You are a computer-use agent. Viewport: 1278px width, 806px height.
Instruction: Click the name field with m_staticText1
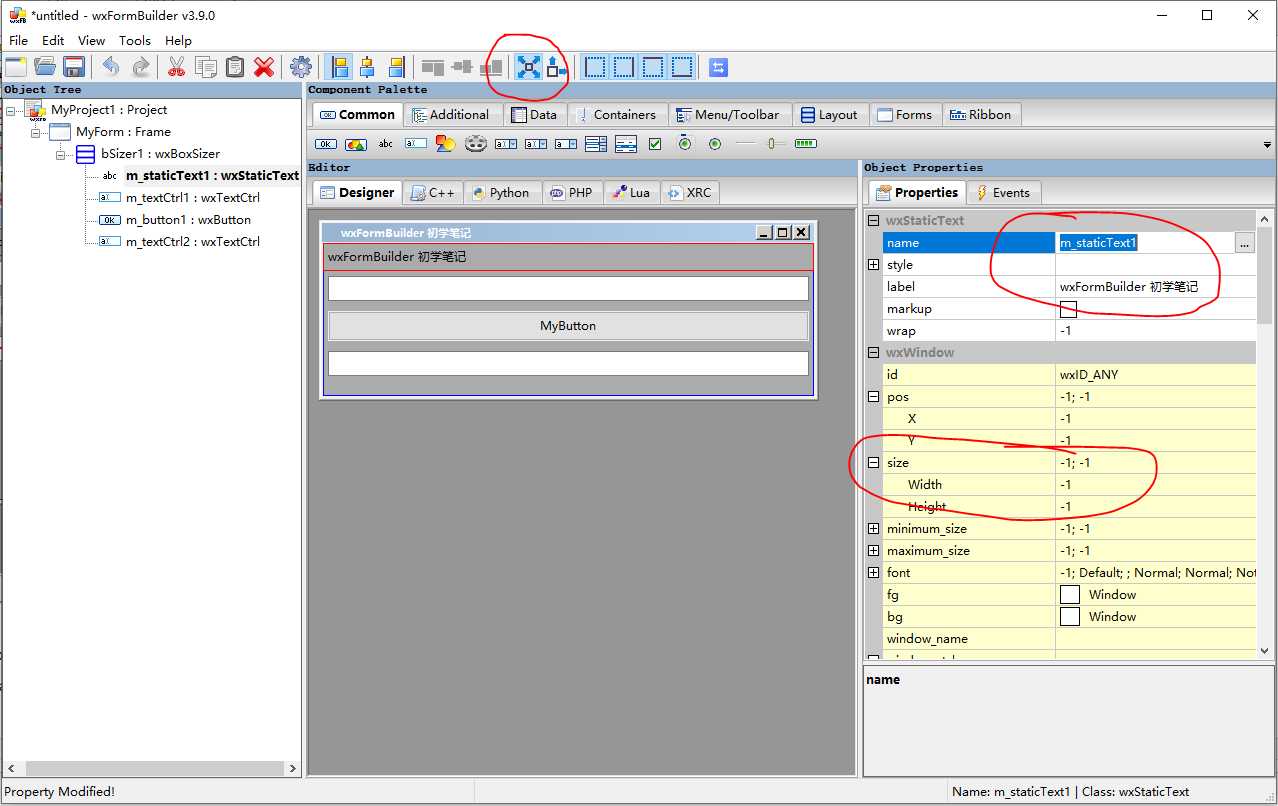(x=1146, y=243)
